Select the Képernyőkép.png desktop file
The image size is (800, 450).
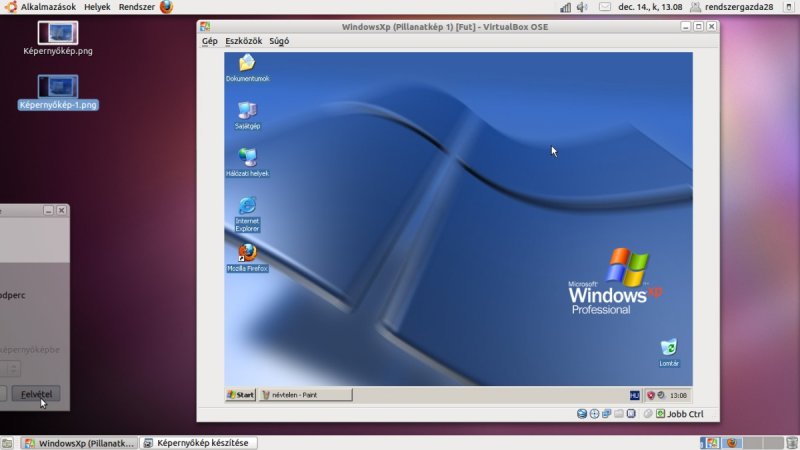coord(58,38)
